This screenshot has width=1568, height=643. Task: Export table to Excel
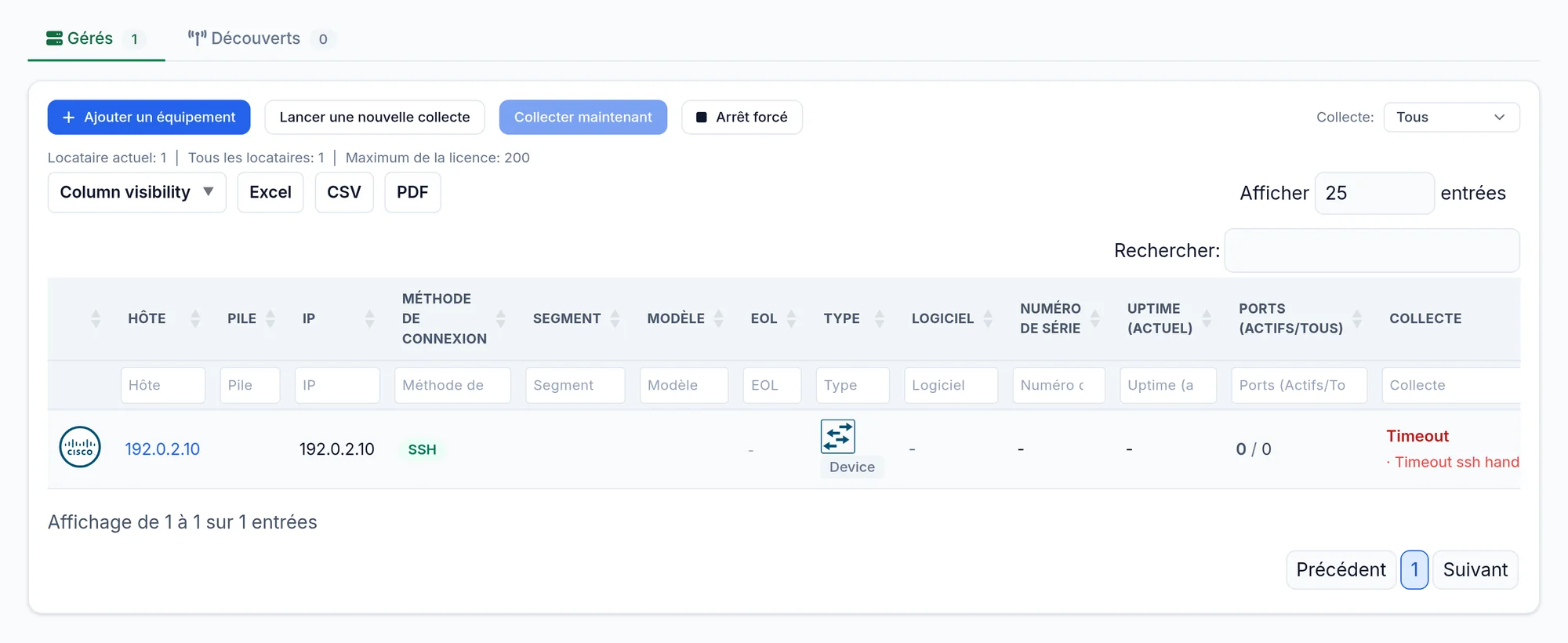[x=270, y=192]
